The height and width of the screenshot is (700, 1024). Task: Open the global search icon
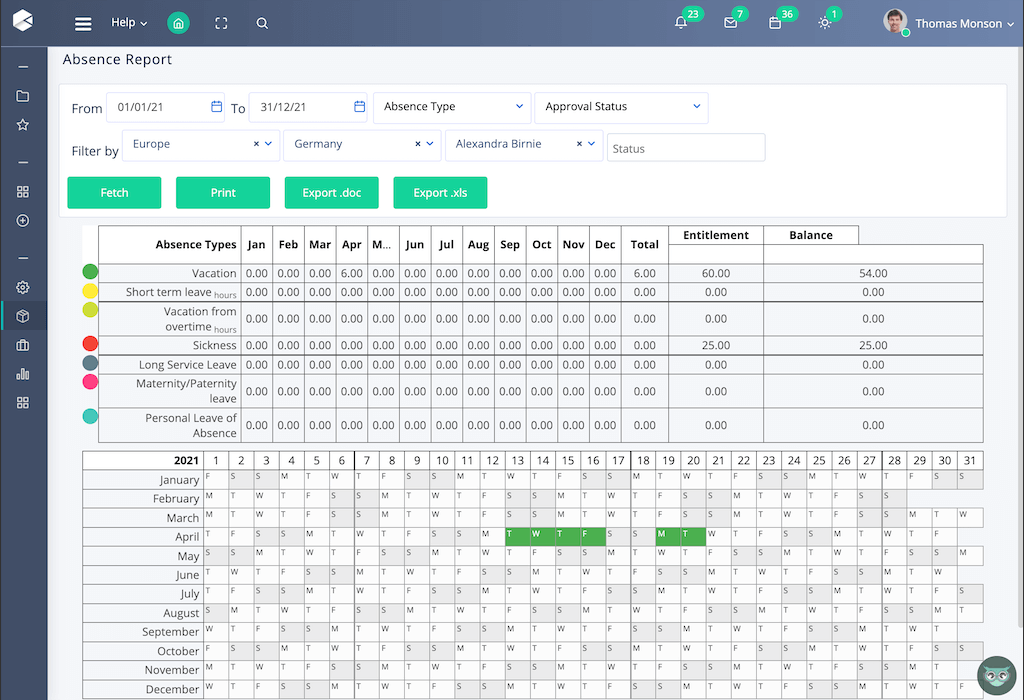[262, 23]
